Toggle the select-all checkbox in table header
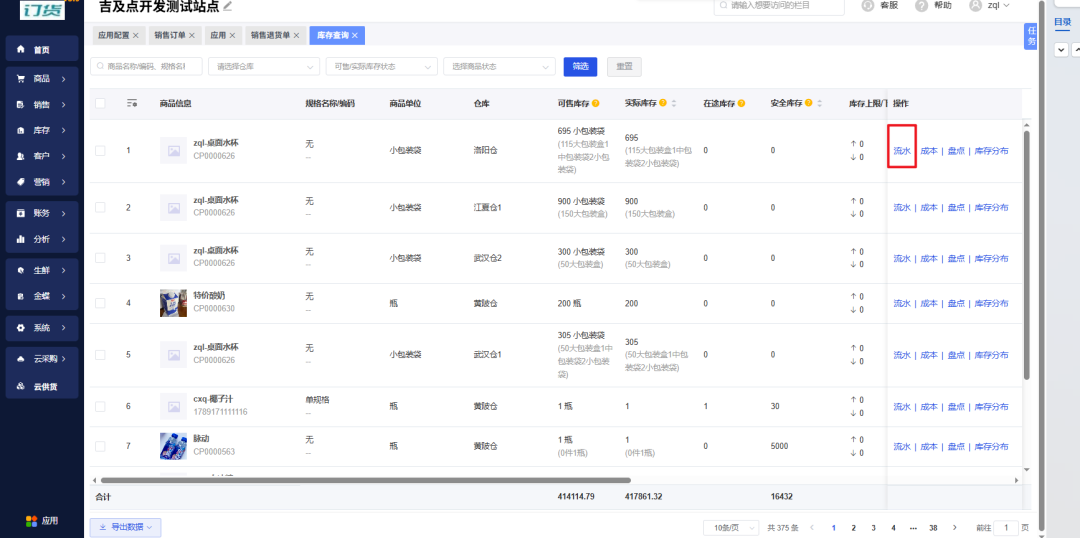 (101, 103)
